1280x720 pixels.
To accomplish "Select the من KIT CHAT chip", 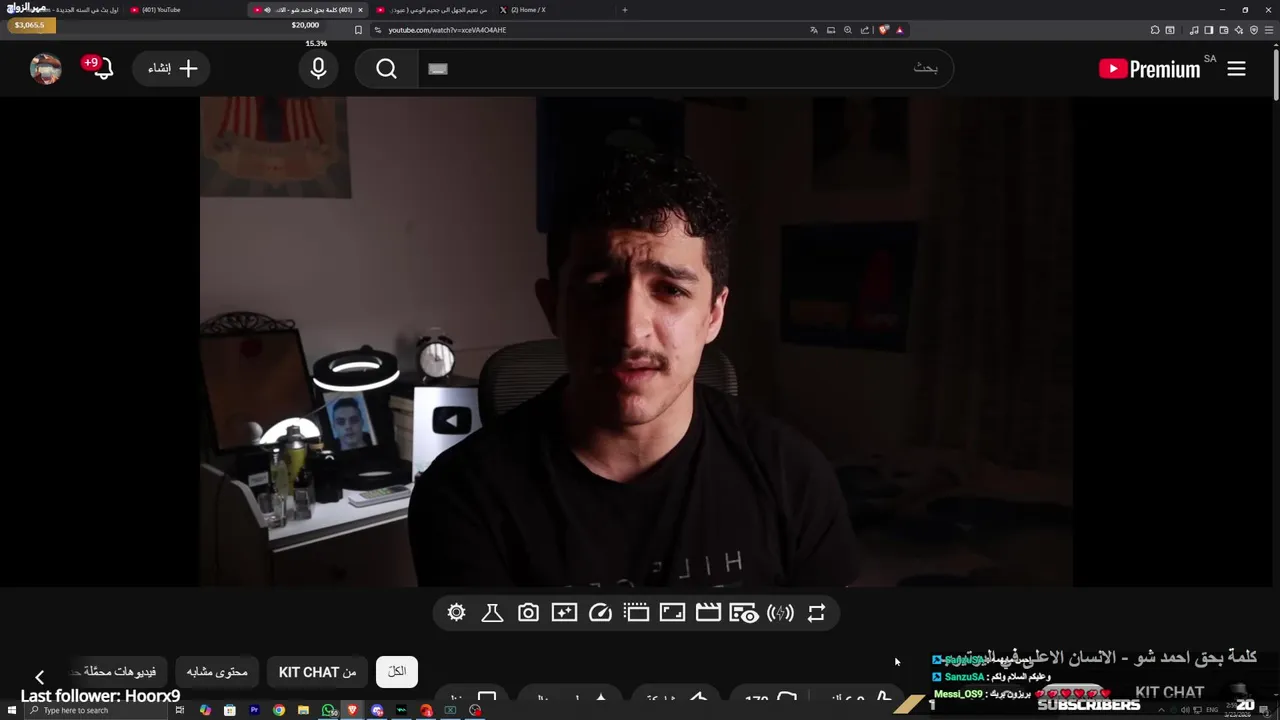I will click(x=317, y=672).
